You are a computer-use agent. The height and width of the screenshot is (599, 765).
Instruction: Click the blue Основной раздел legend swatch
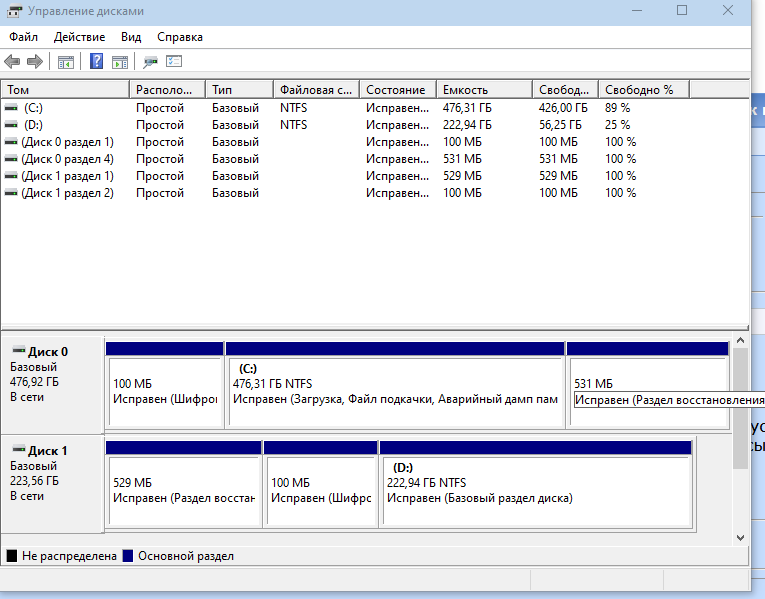pos(128,556)
